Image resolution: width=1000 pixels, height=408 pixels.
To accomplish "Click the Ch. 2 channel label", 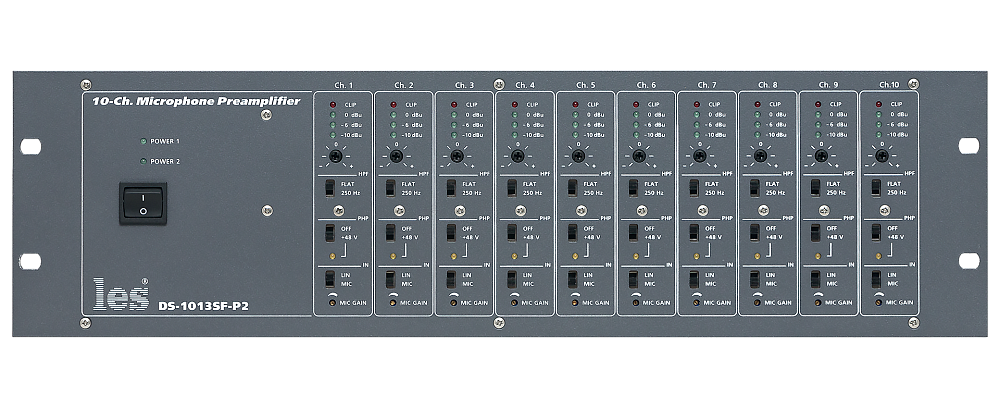I will (404, 85).
